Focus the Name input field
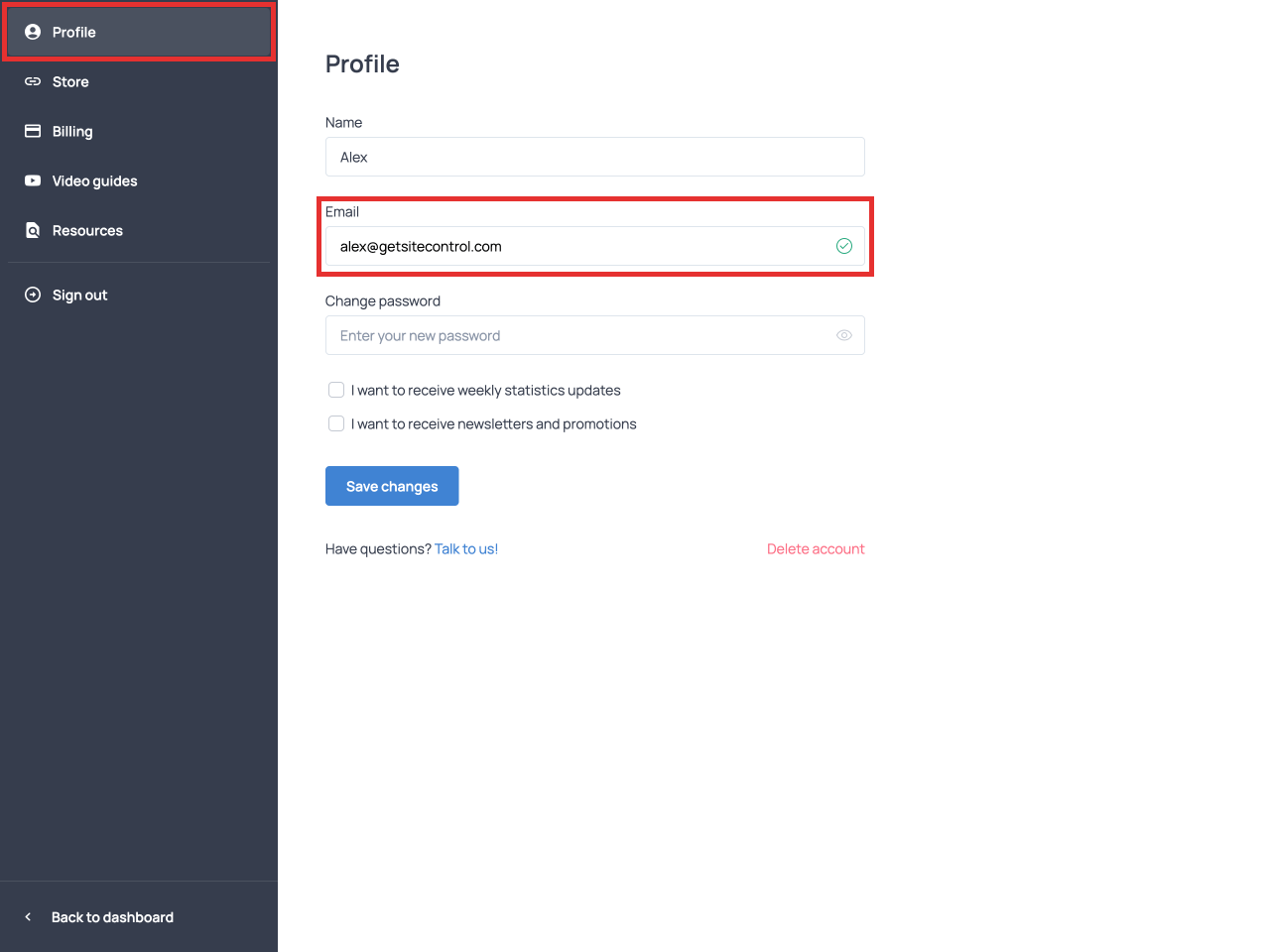This screenshot has height=952, width=1270. click(594, 157)
